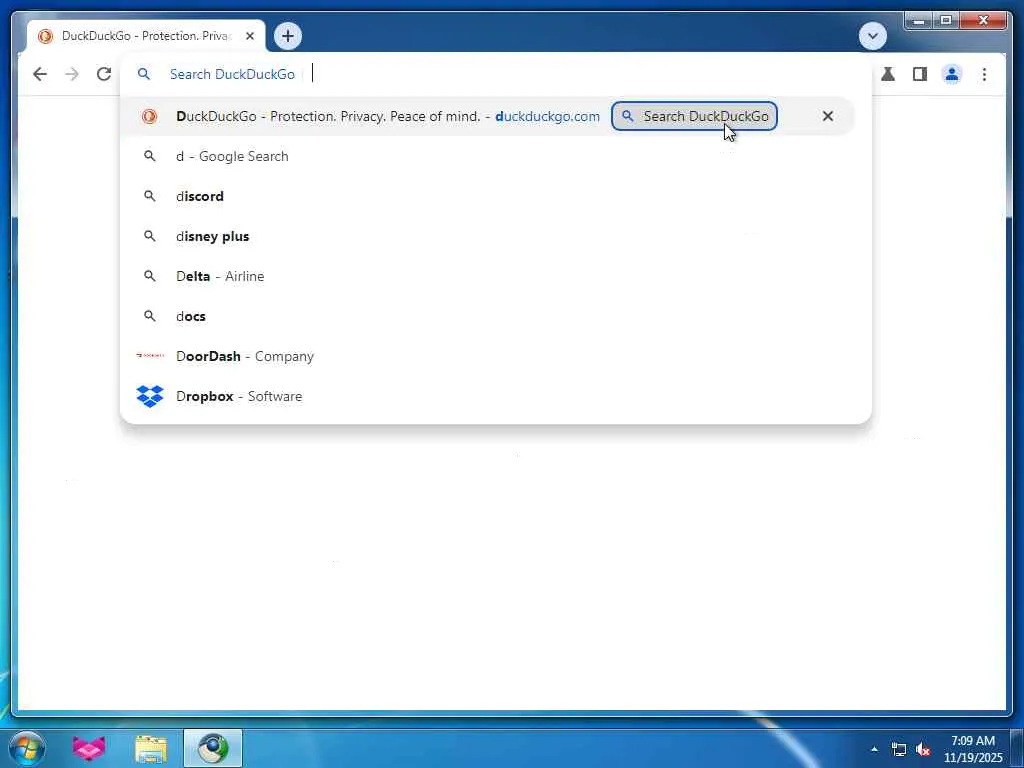
Task: Click the network tray icon
Action: tap(899, 750)
